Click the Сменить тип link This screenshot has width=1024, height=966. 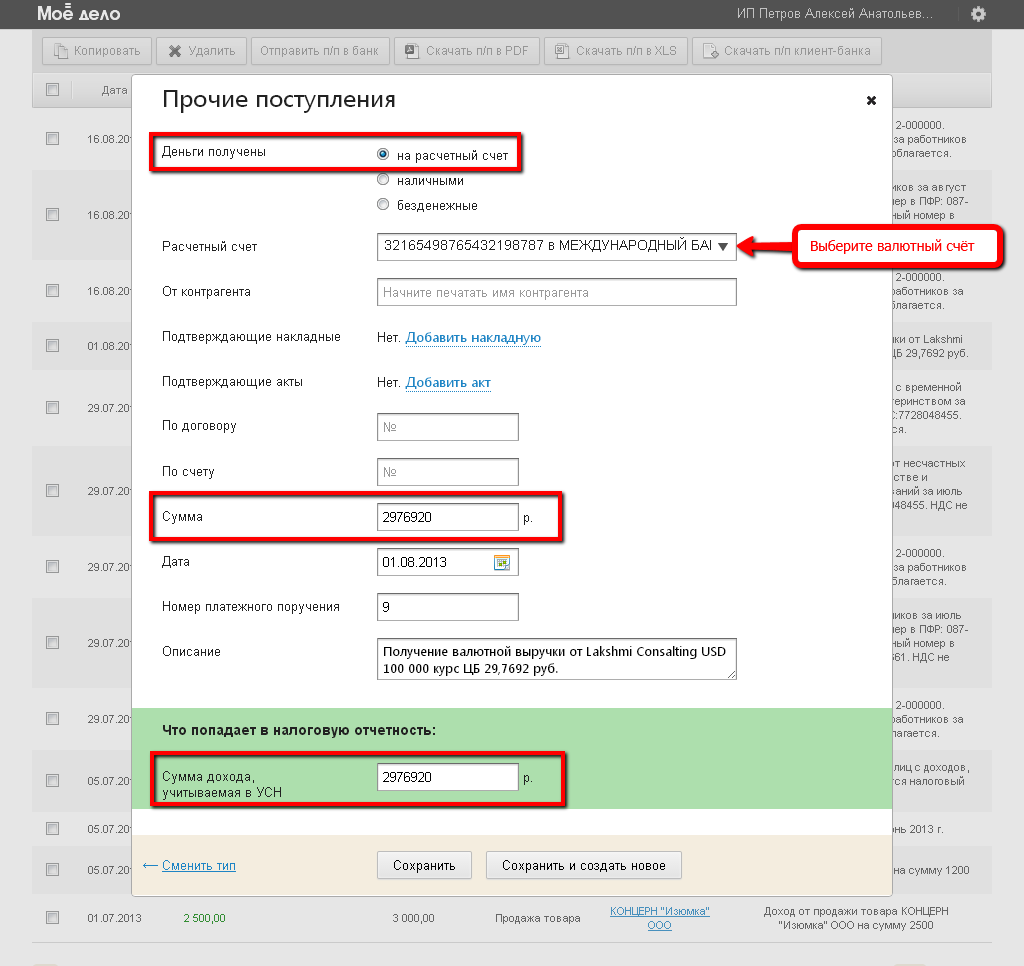(199, 866)
